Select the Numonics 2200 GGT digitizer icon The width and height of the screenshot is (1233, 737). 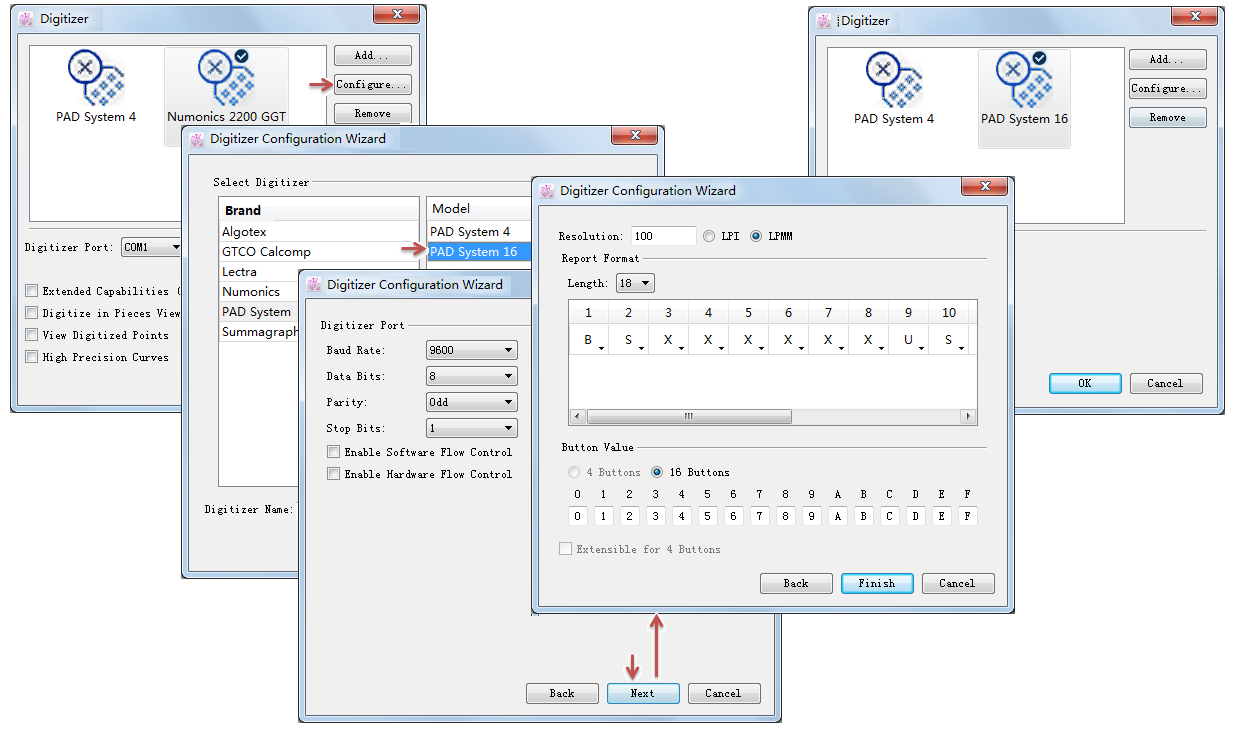(226, 86)
